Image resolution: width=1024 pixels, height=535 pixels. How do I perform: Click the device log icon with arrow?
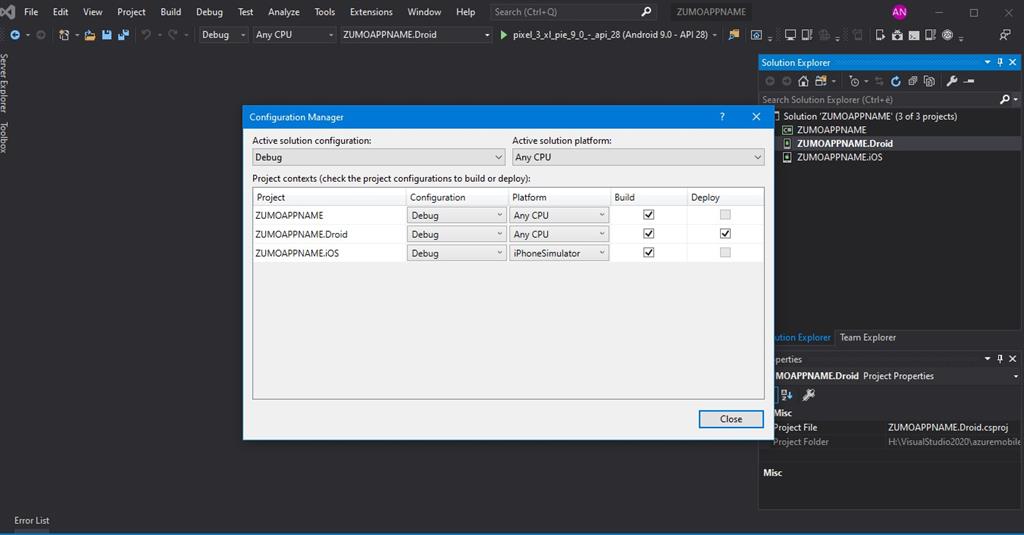tap(880, 35)
